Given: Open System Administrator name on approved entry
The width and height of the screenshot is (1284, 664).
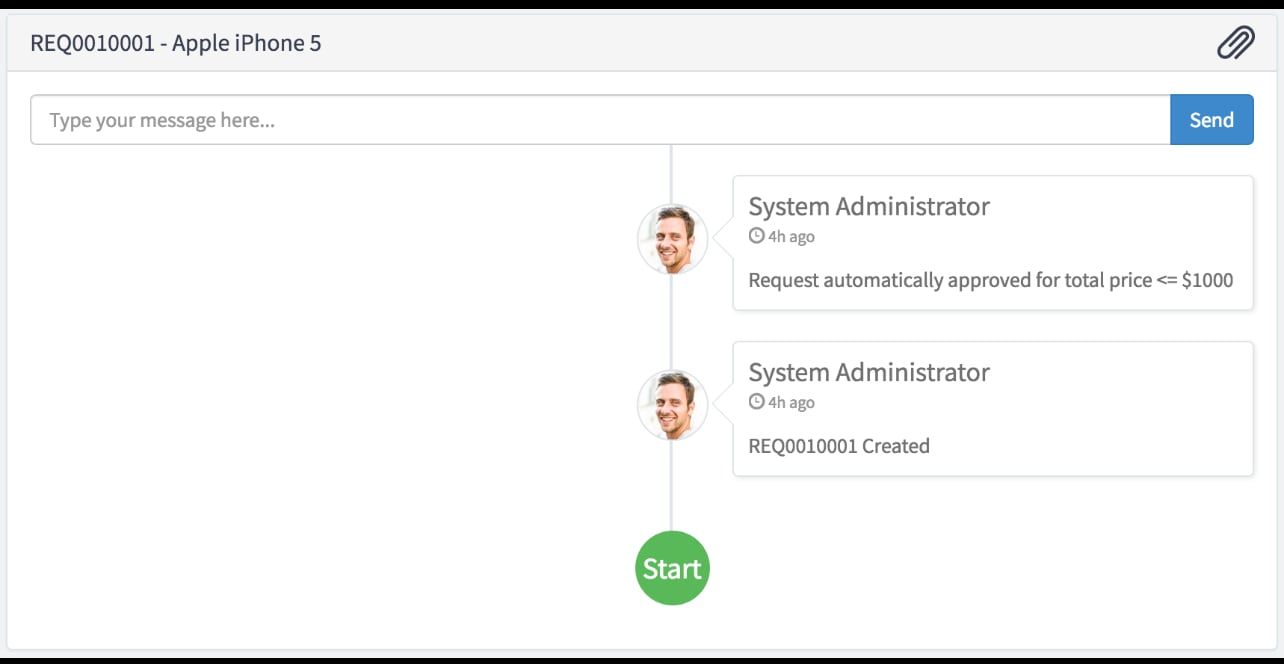Looking at the screenshot, I should pyautogui.click(x=869, y=206).
